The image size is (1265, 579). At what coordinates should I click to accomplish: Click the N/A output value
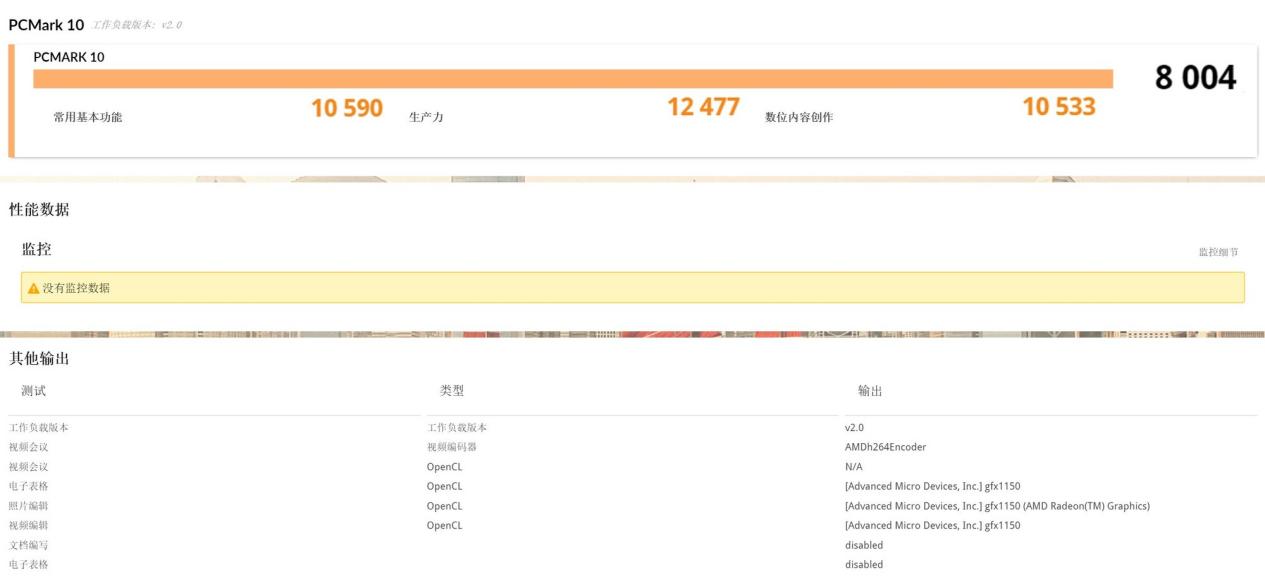[854, 467]
